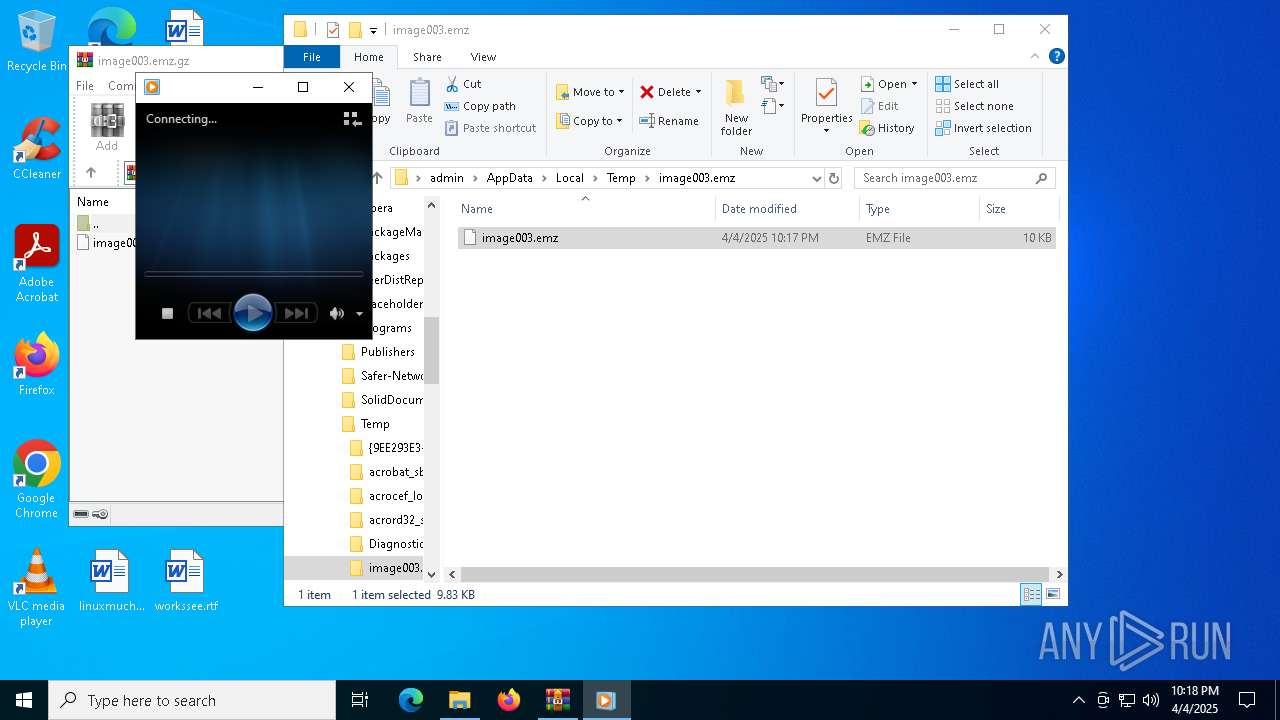Rename the selected file
The height and width of the screenshot is (720, 1280).
click(669, 121)
